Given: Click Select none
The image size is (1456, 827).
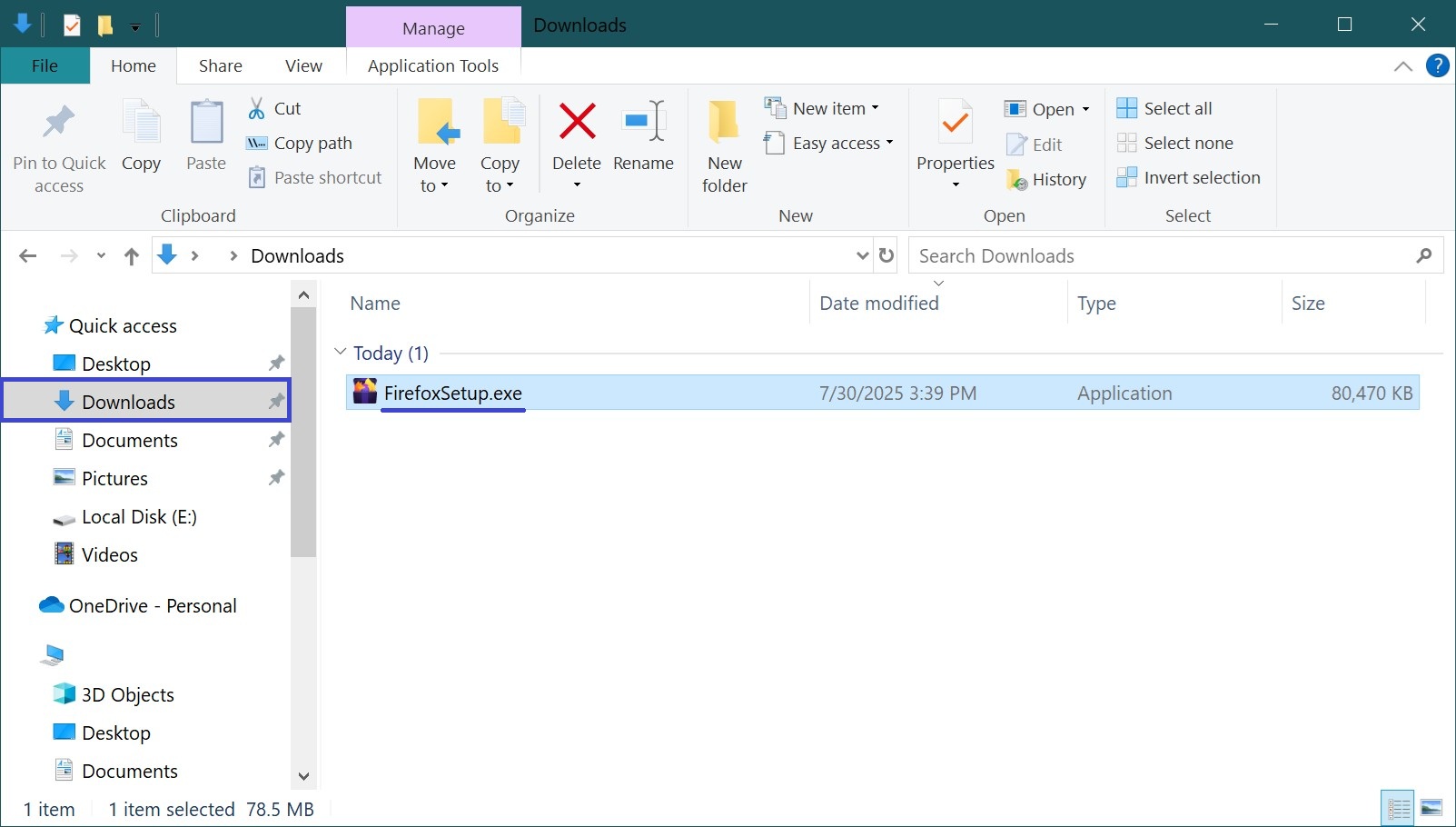Looking at the screenshot, I should tap(1174, 143).
